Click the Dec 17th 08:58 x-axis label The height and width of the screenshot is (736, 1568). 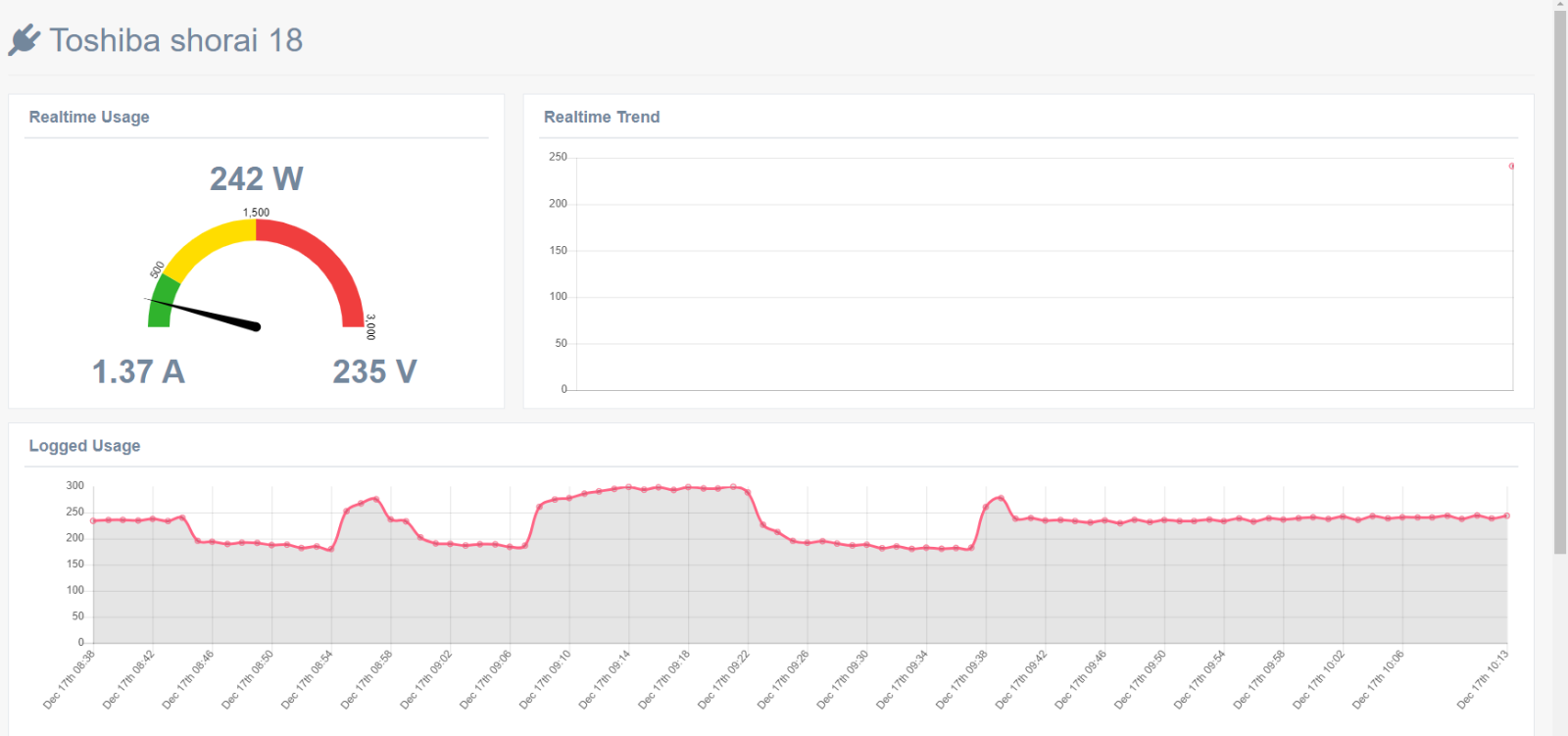367,679
